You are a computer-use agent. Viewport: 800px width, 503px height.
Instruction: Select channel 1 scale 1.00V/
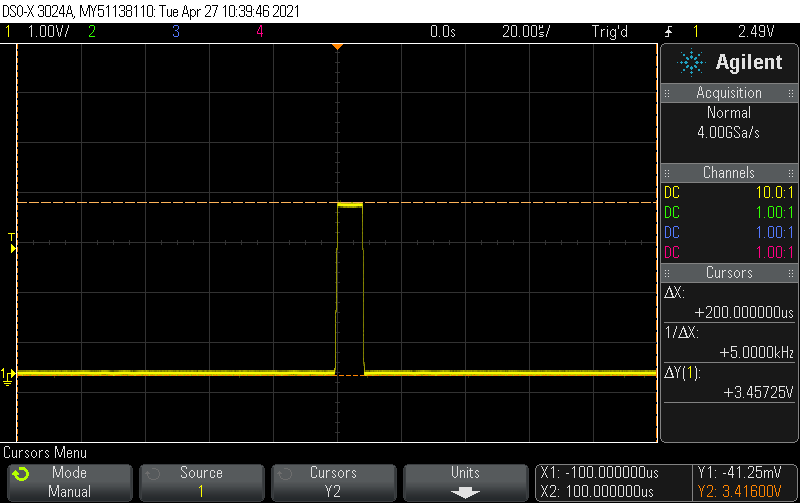point(48,32)
